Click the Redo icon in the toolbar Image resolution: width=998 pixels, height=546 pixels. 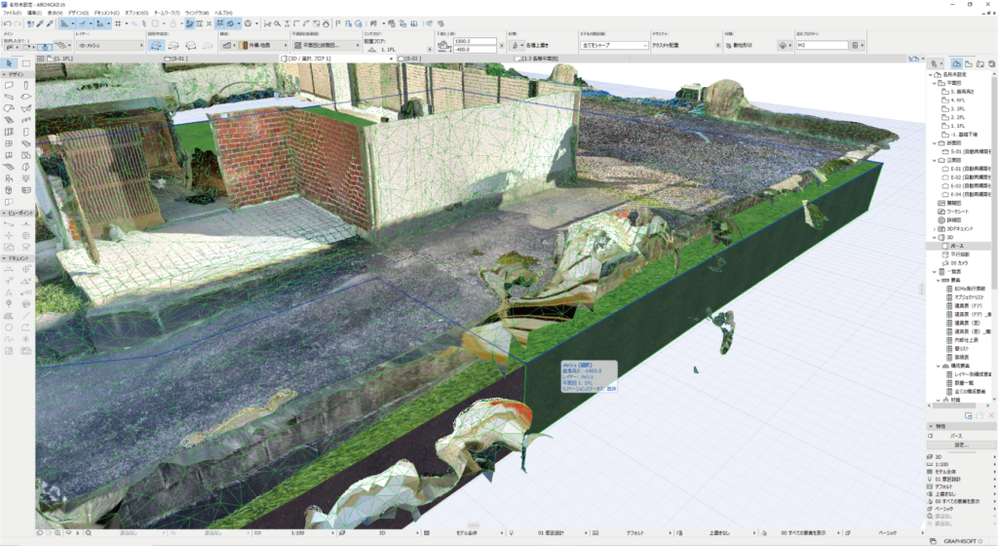click(x=17, y=23)
